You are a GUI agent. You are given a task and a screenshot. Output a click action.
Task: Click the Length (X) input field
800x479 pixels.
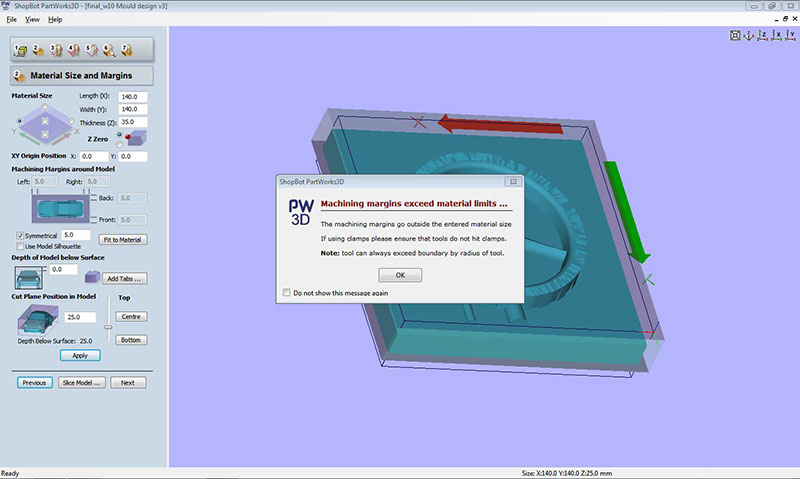pyautogui.click(x=133, y=96)
